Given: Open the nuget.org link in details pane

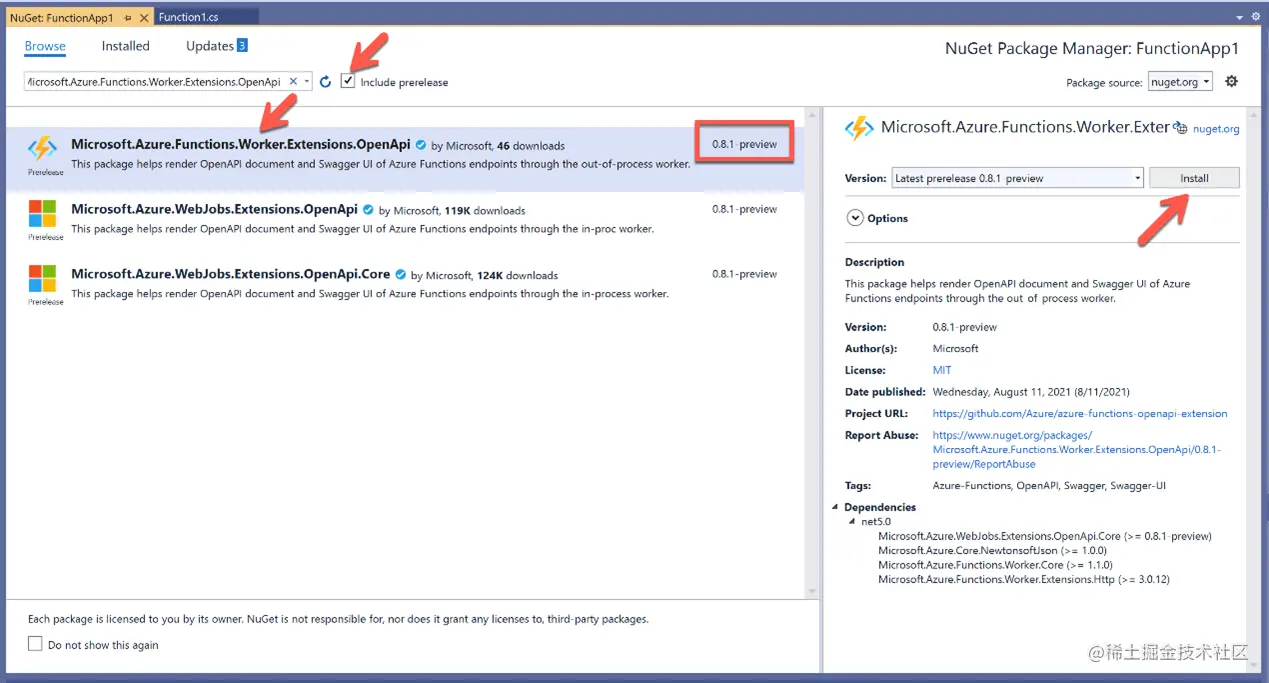Looking at the screenshot, I should point(1216,129).
